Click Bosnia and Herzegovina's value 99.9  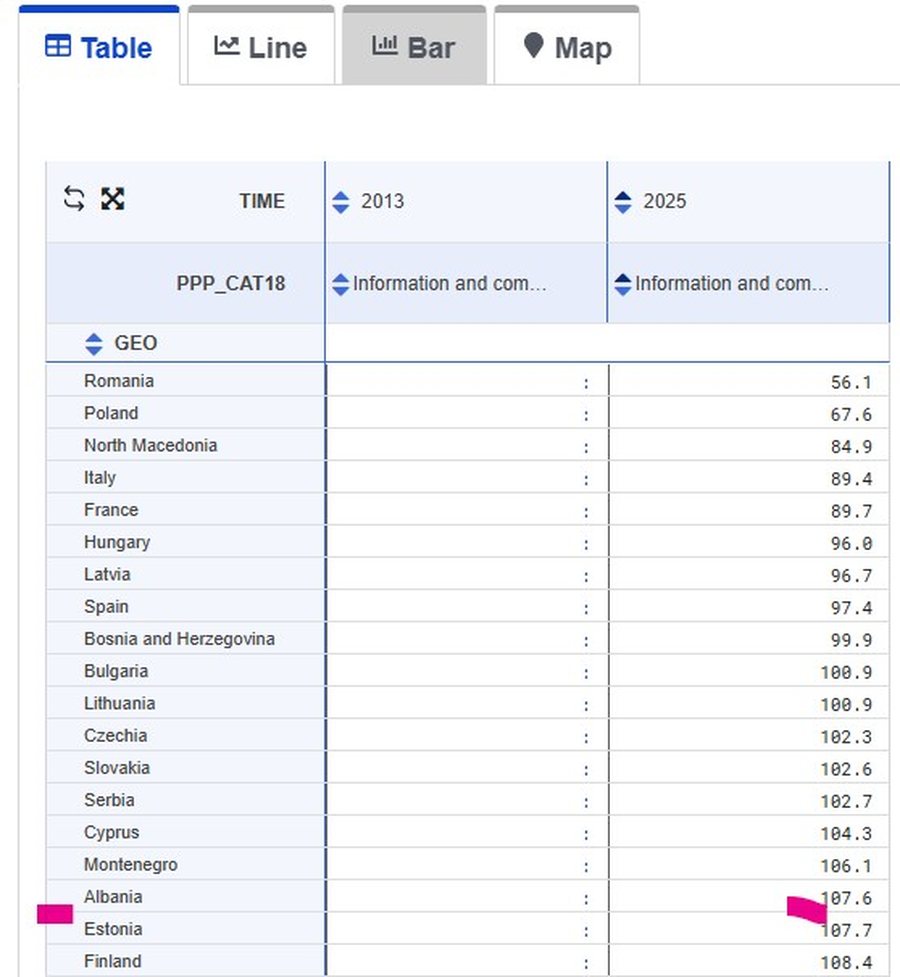[851, 641]
